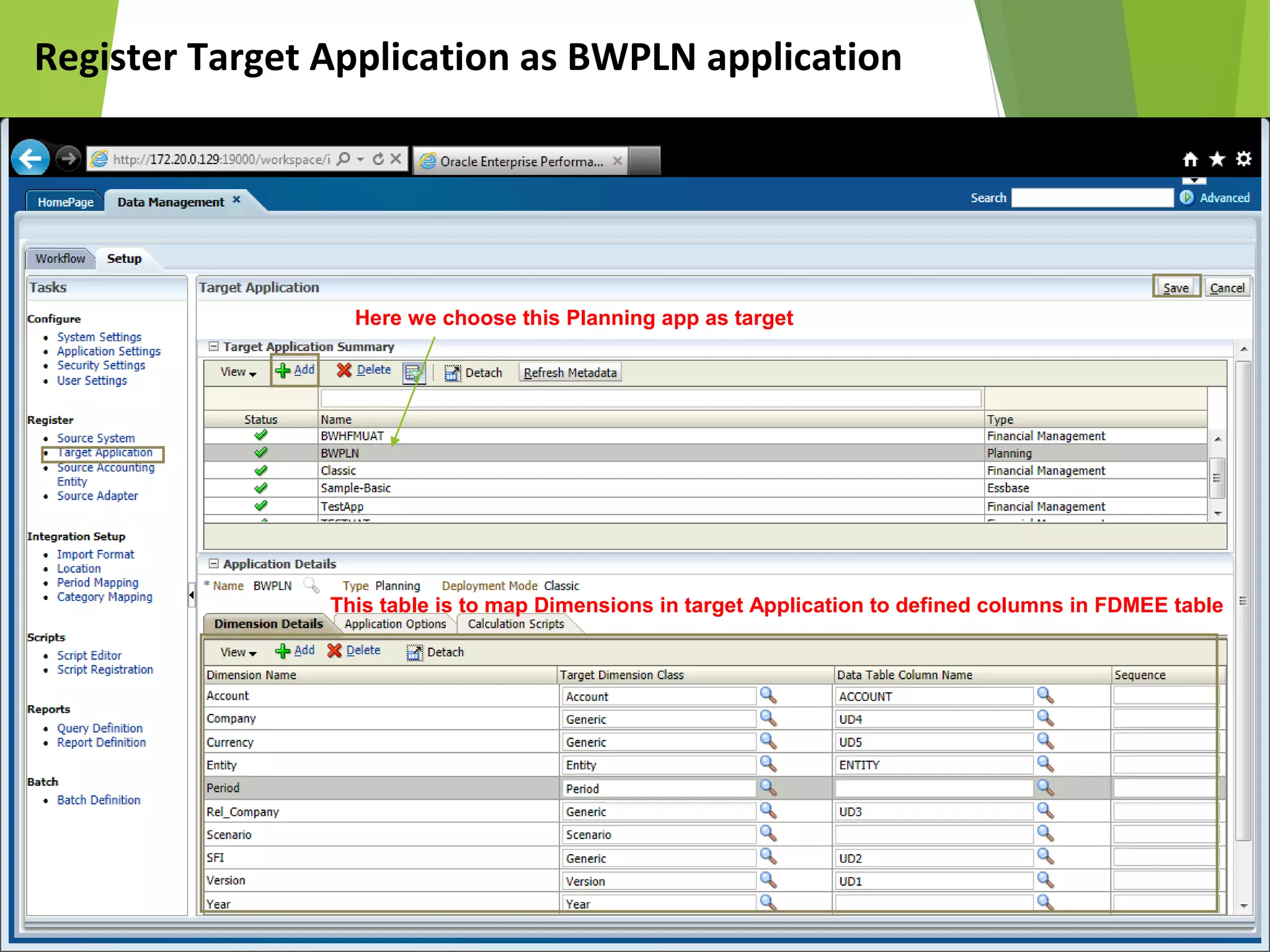Click the Period row Data Table Column field
The height and width of the screenshot is (952, 1270).
933,788
